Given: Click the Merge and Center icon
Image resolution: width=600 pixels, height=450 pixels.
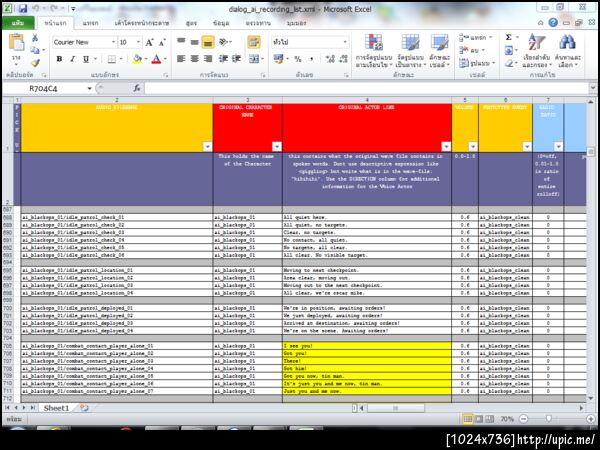Looking at the screenshot, I should tap(253, 59).
